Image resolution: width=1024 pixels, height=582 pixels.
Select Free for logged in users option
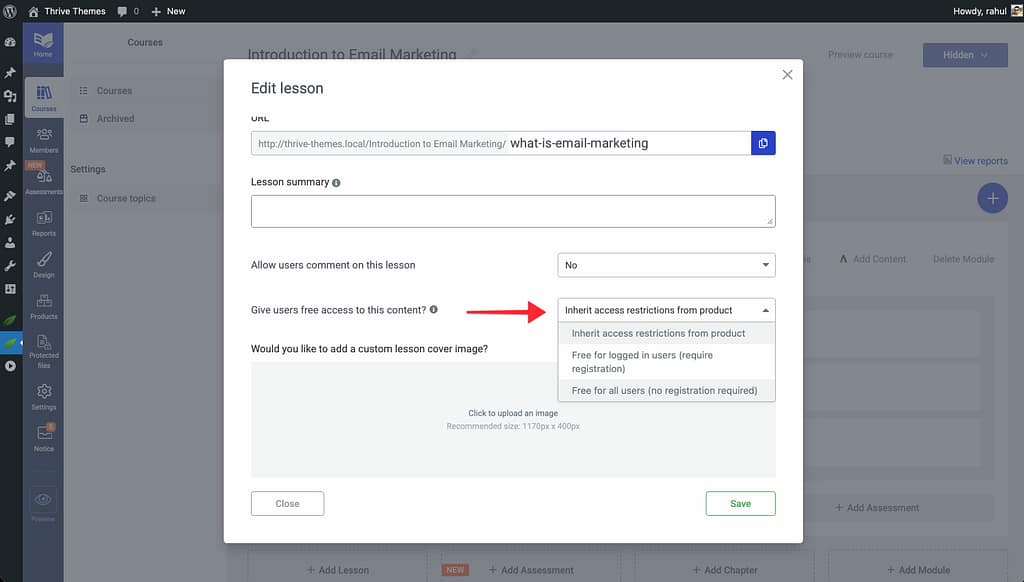pos(665,362)
